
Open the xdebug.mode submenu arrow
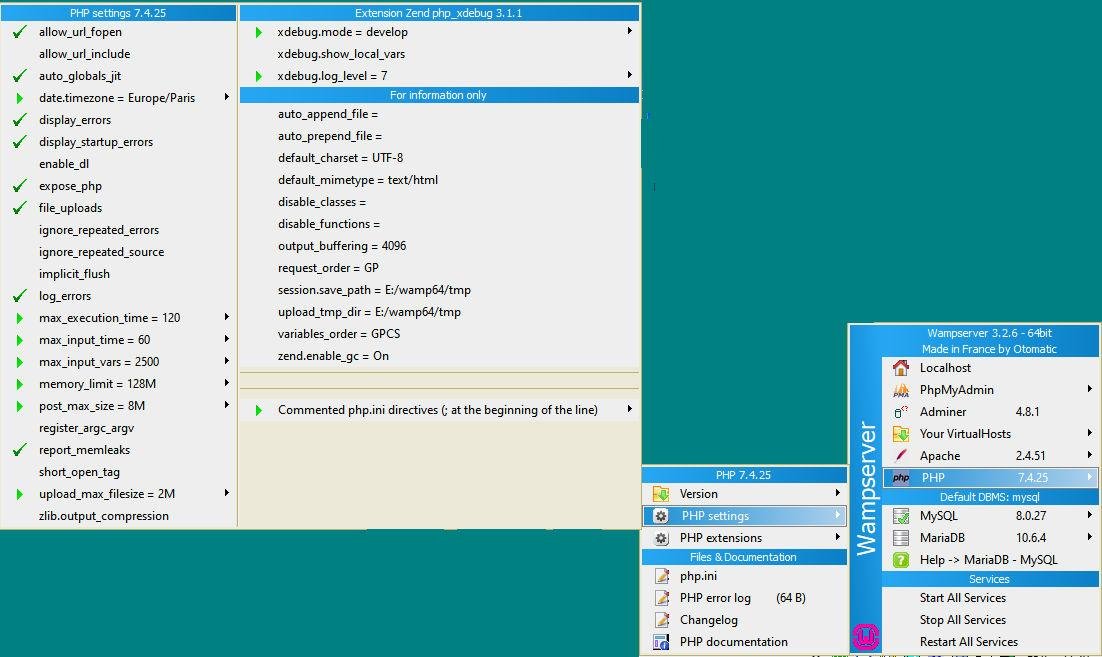click(629, 31)
